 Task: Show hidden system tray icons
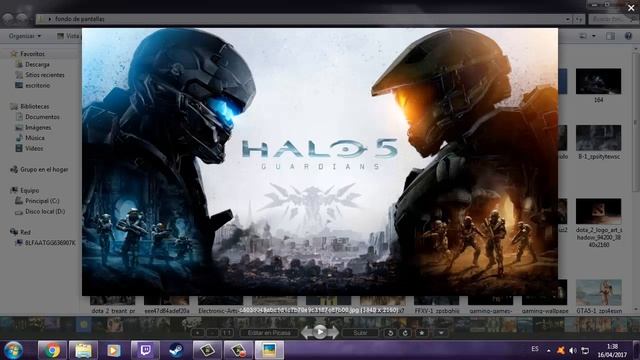pyautogui.click(x=548, y=351)
